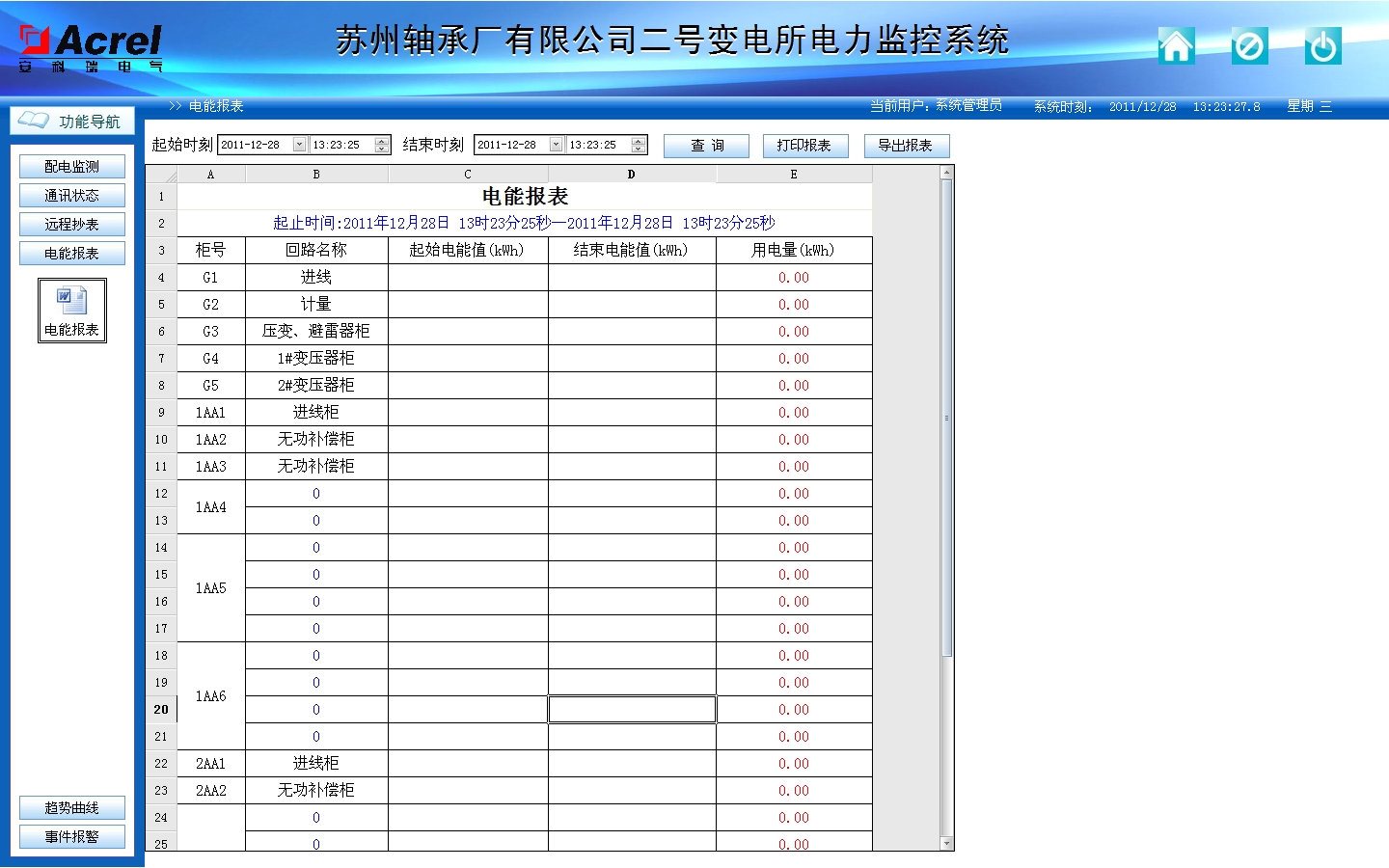The width and height of the screenshot is (1389, 868).
Task: Open 趋势曲线 in the sidebar
Action: [72, 808]
